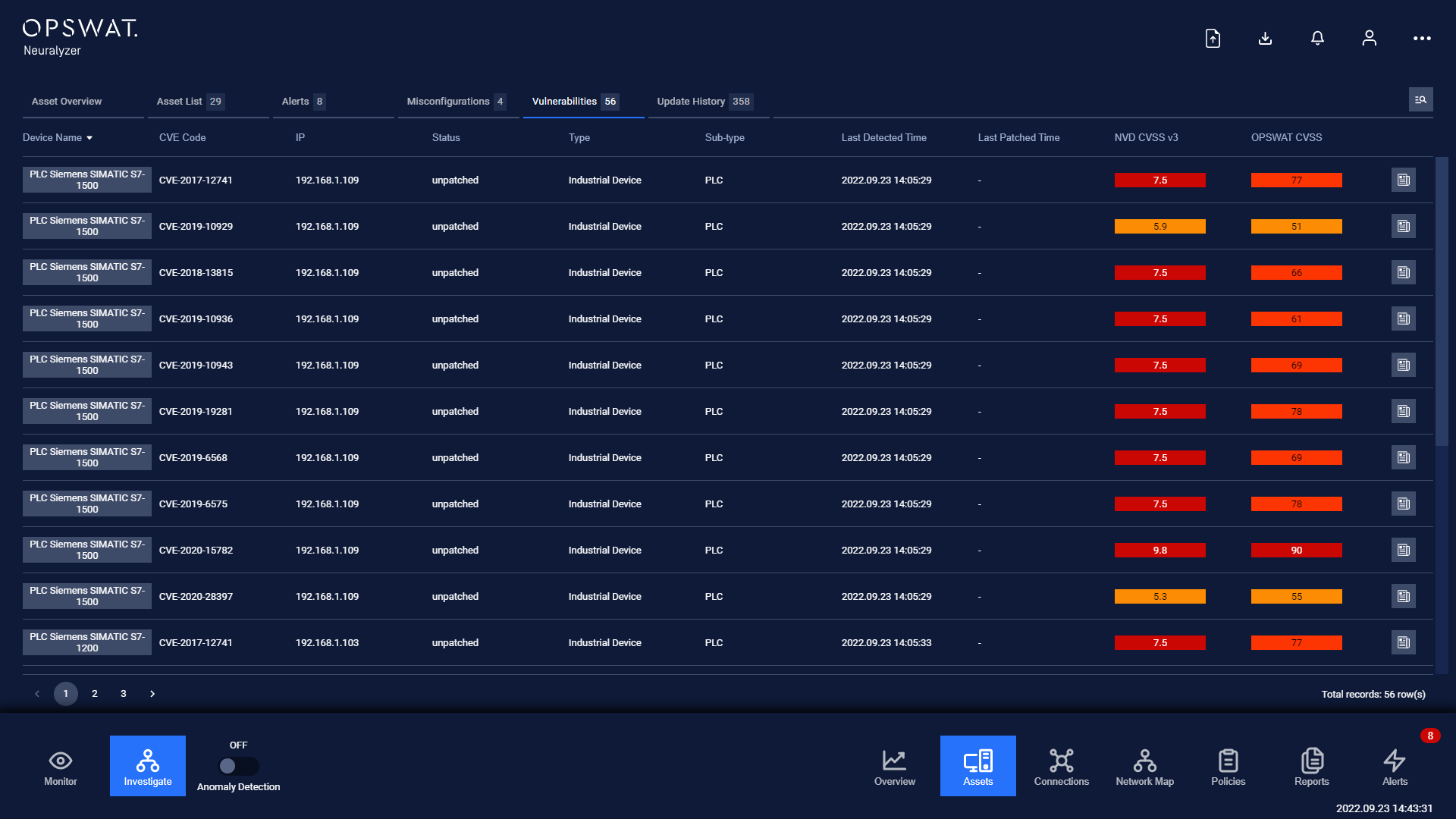Click Total records: 56 row(s) text

click(x=1373, y=695)
